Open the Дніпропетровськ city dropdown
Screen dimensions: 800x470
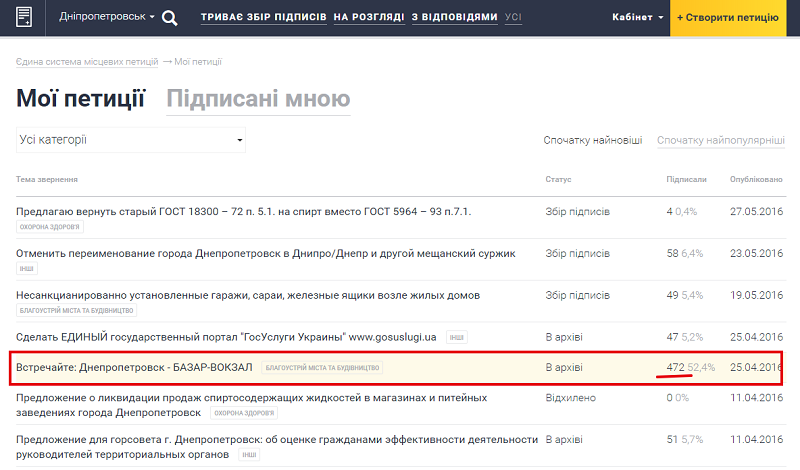107,18
